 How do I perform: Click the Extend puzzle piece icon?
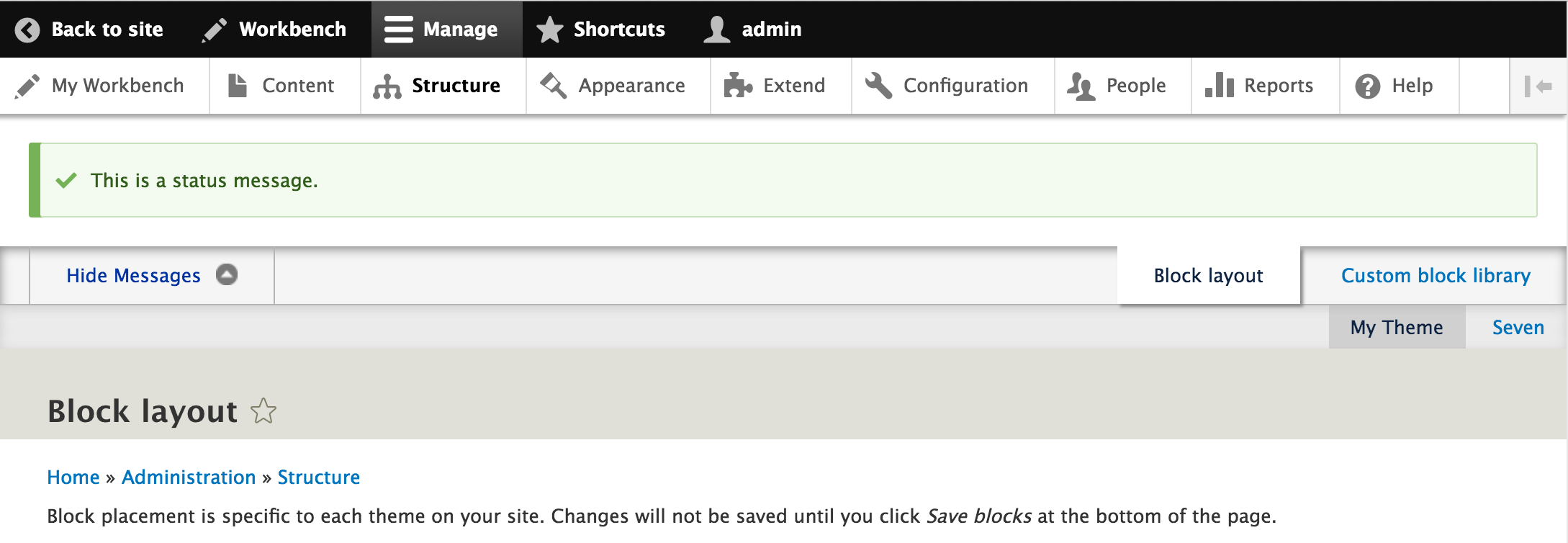point(738,86)
